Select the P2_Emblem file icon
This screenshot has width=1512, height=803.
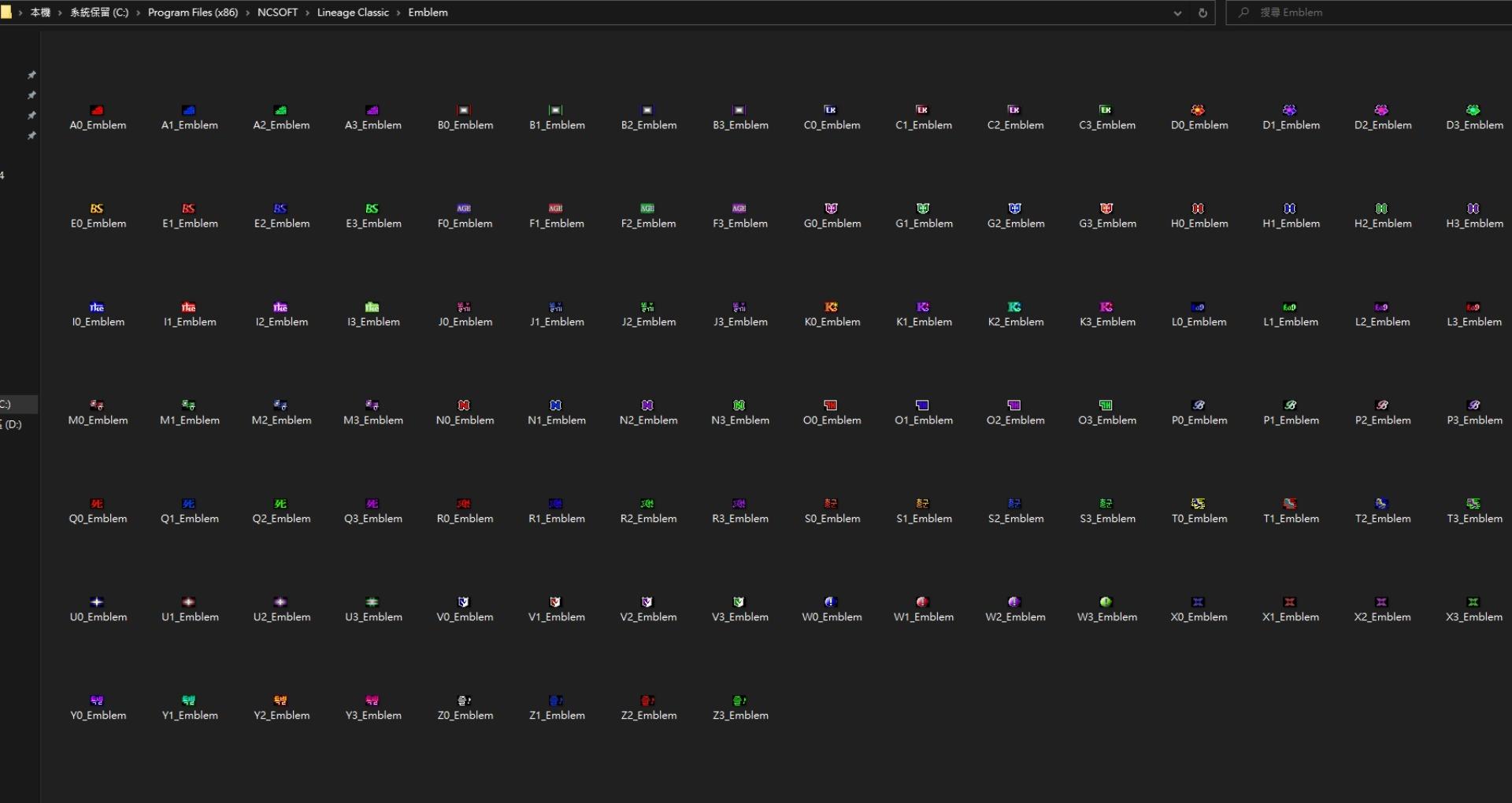click(x=1382, y=405)
